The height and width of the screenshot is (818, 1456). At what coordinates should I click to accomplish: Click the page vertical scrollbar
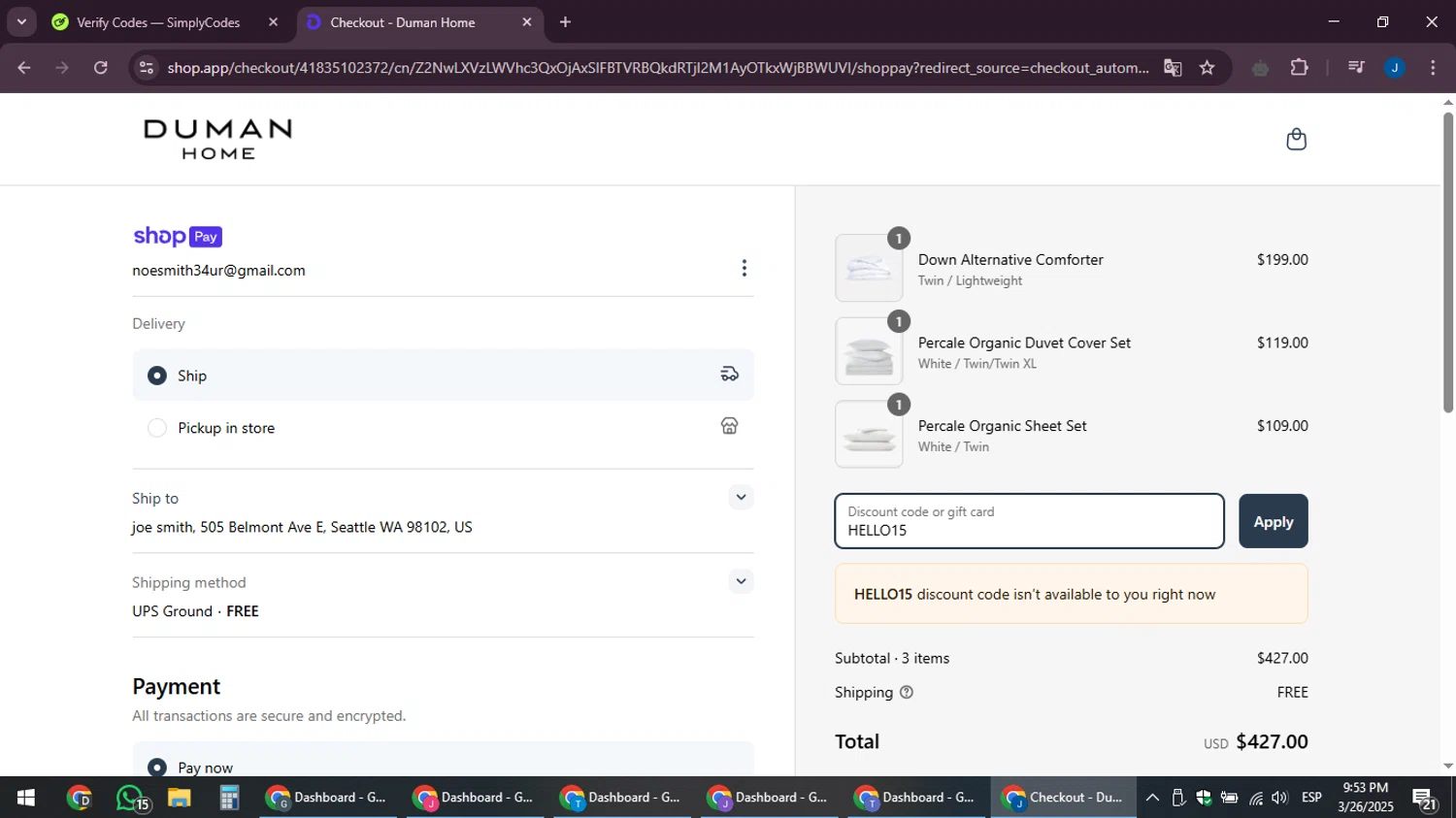tap(1447, 262)
